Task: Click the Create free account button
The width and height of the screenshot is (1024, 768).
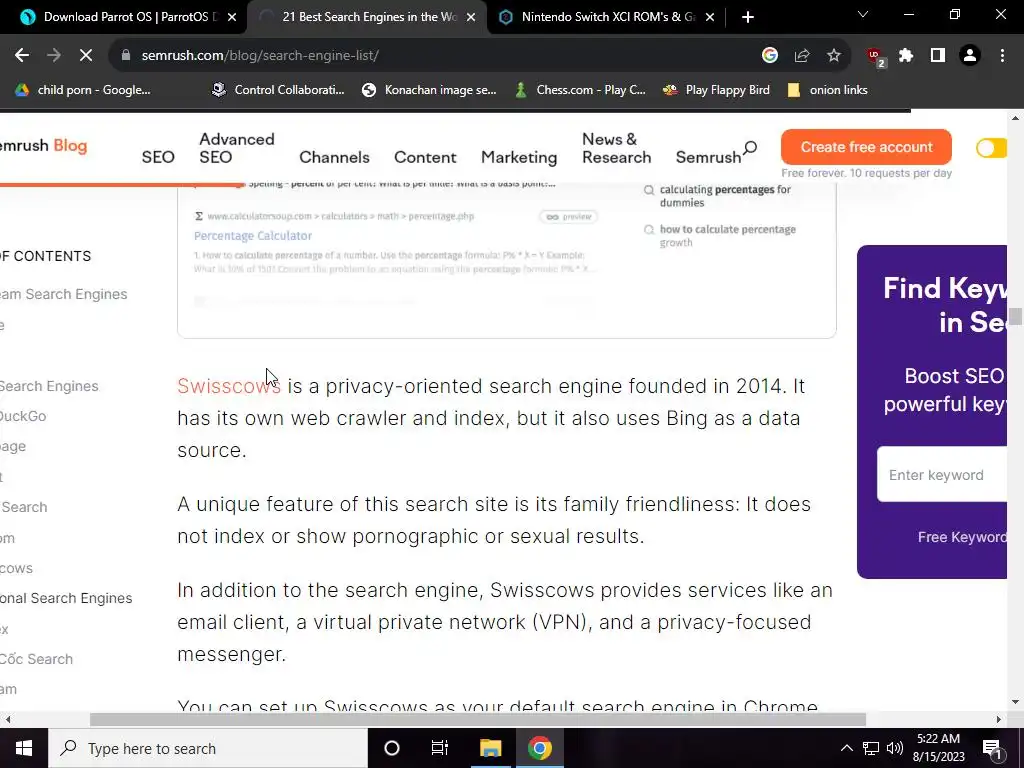Action: (x=866, y=147)
